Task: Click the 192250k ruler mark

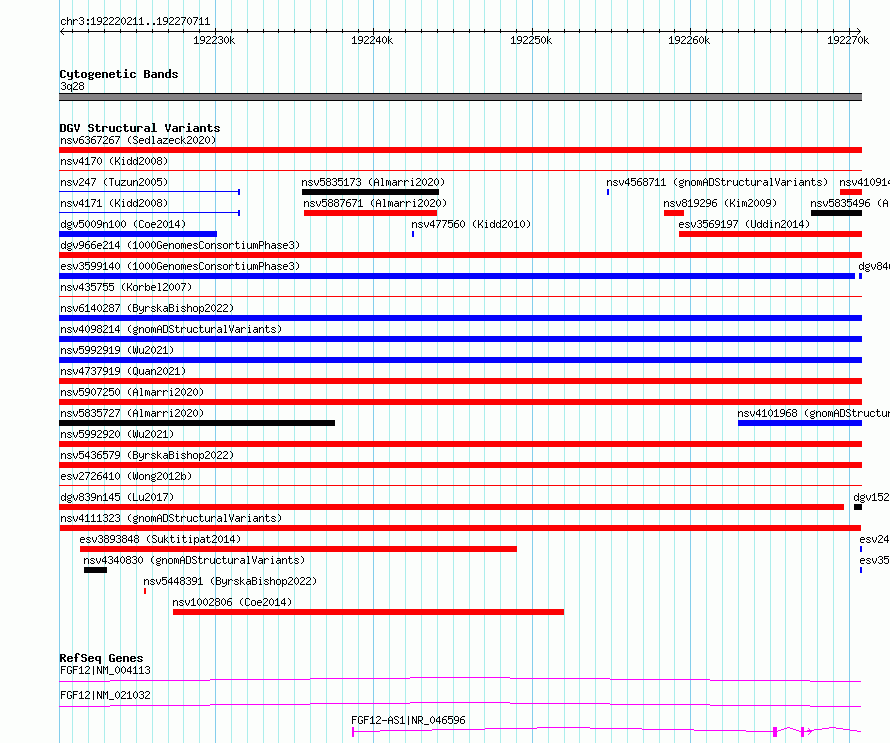Action: pos(531,40)
